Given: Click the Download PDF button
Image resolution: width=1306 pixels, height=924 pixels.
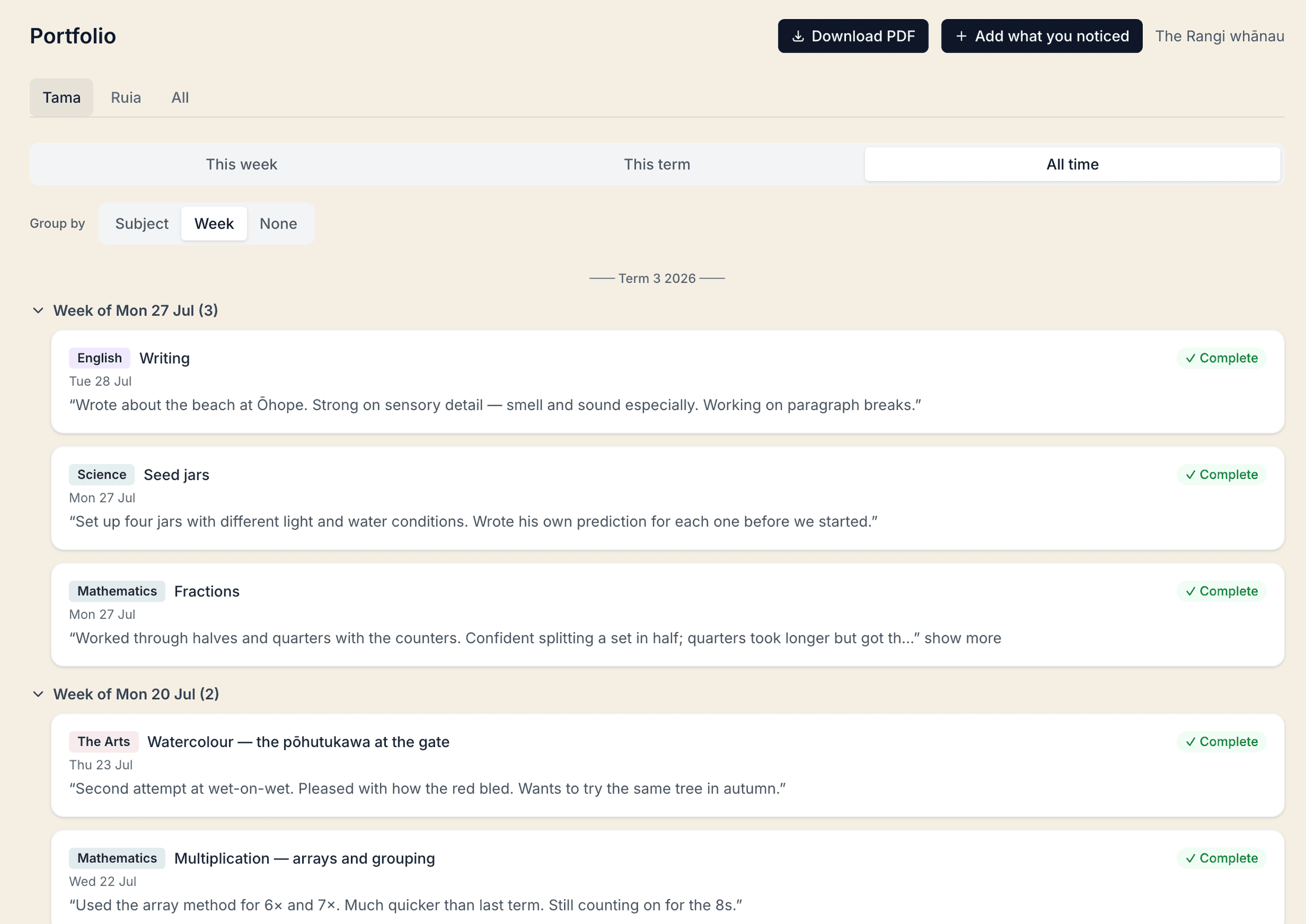Looking at the screenshot, I should click(x=852, y=36).
